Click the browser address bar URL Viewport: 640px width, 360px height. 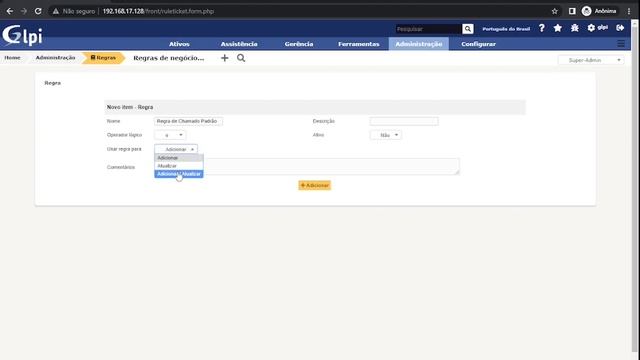[158, 11]
